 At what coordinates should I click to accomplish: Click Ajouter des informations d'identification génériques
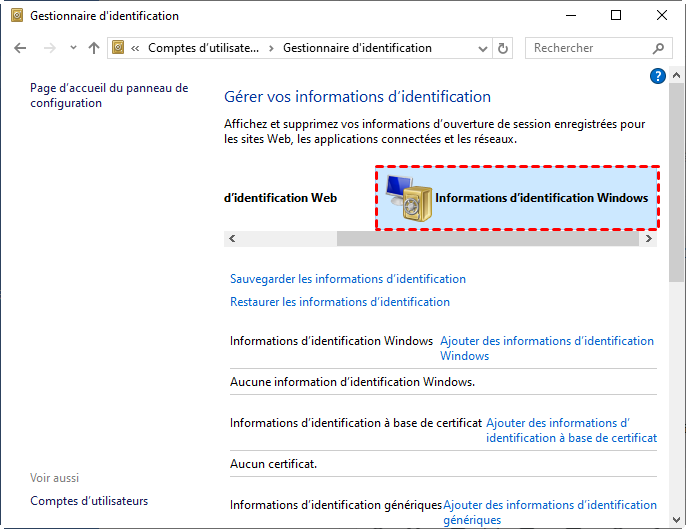pos(550,512)
